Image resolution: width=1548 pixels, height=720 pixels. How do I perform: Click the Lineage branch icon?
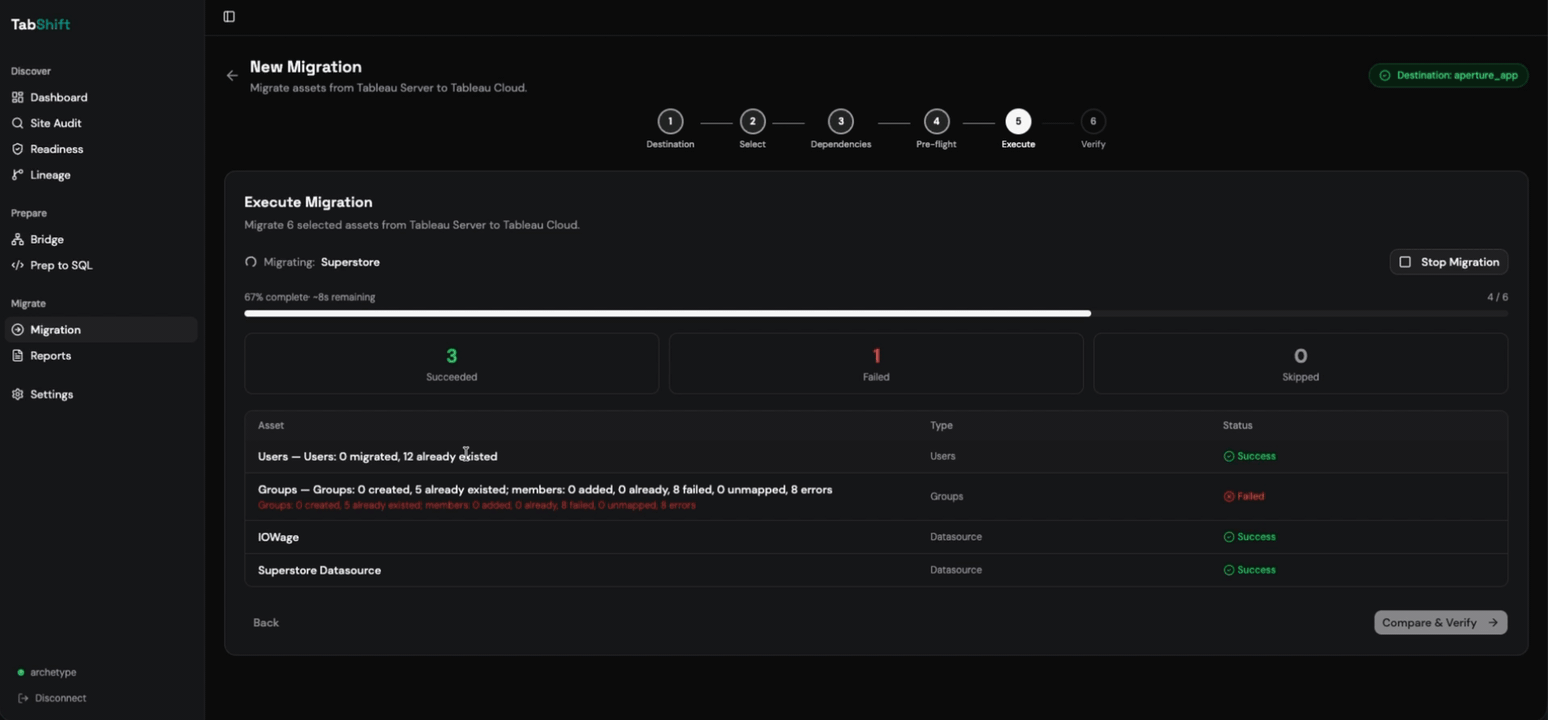[17, 175]
